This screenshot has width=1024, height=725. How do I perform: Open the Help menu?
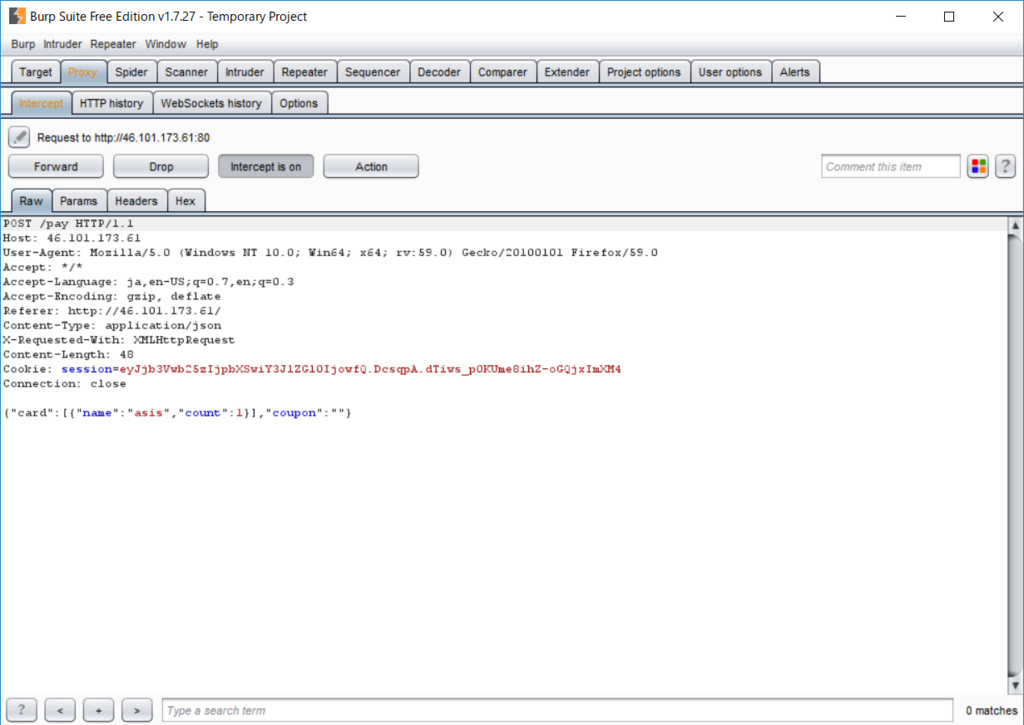pyautogui.click(x=207, y=44)
